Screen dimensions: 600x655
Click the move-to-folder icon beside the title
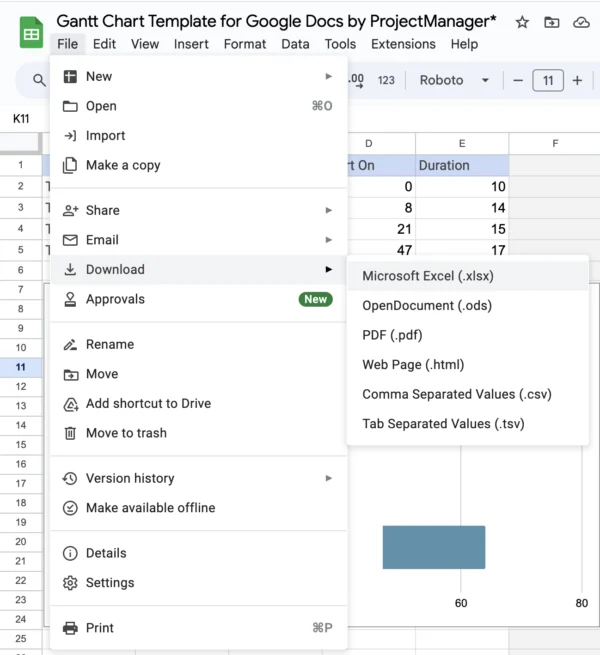(x=552, y=22)
